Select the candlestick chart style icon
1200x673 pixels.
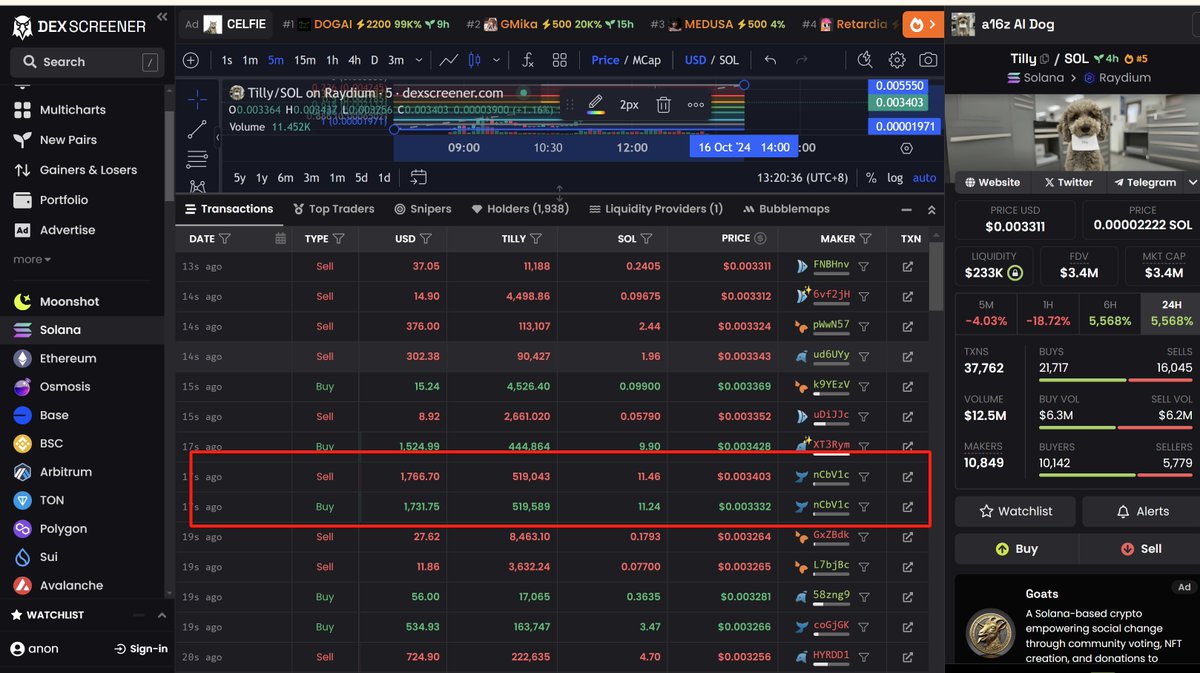(476, 60)
